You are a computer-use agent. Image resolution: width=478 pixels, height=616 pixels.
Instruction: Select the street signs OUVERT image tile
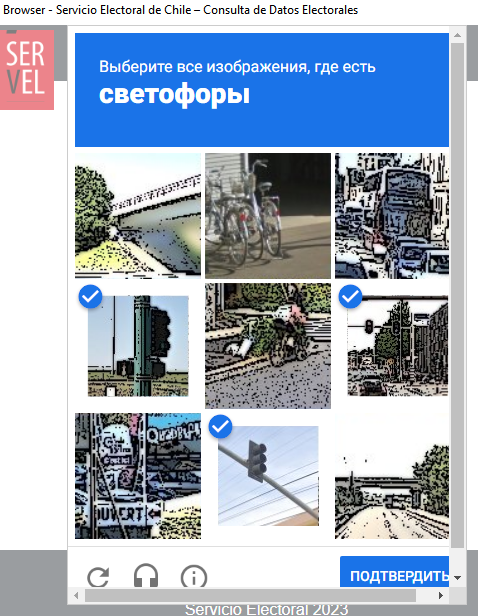pyautogui.click(x=138, y=476)
